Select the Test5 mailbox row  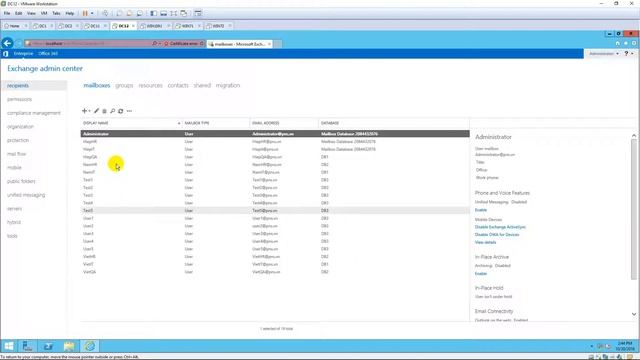[x=275, y=210]
